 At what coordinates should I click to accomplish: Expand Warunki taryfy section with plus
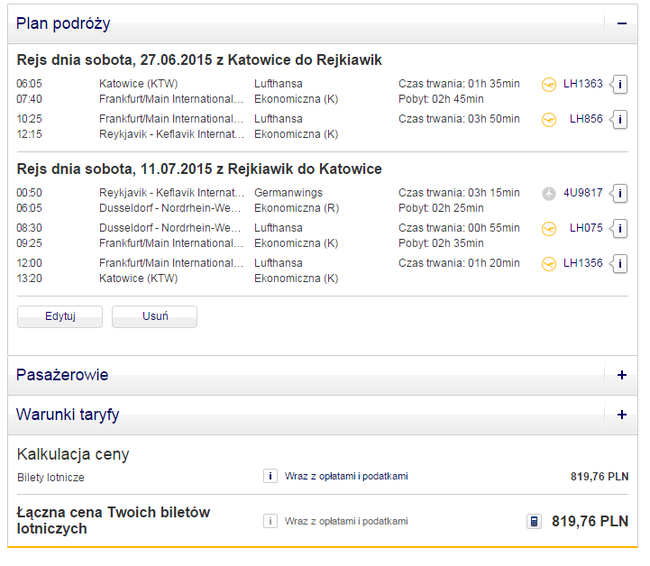tap(621, 414)
